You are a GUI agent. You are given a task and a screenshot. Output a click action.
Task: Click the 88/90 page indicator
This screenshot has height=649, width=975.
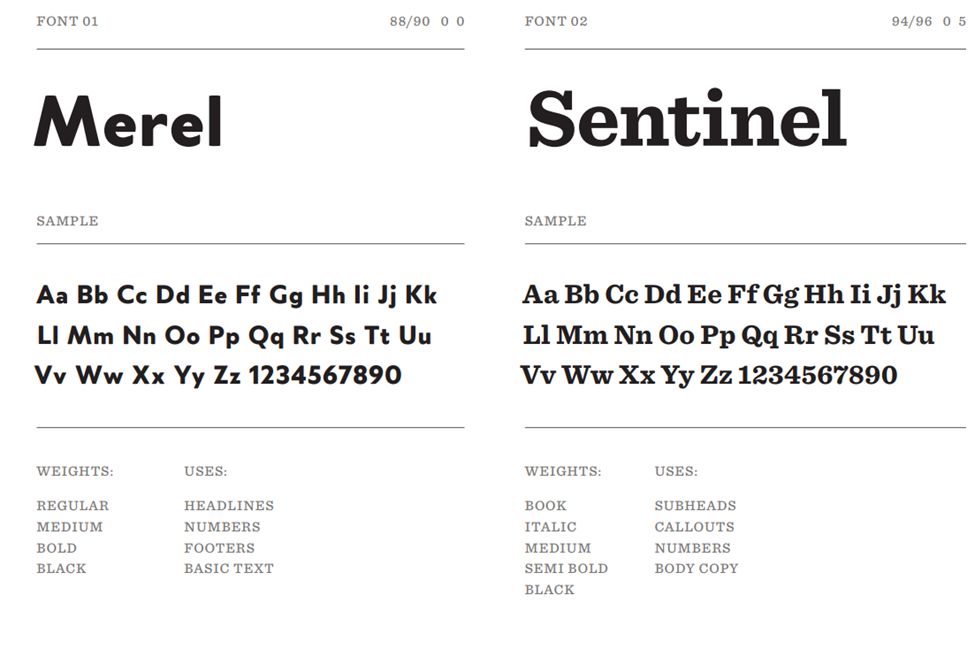410,21
